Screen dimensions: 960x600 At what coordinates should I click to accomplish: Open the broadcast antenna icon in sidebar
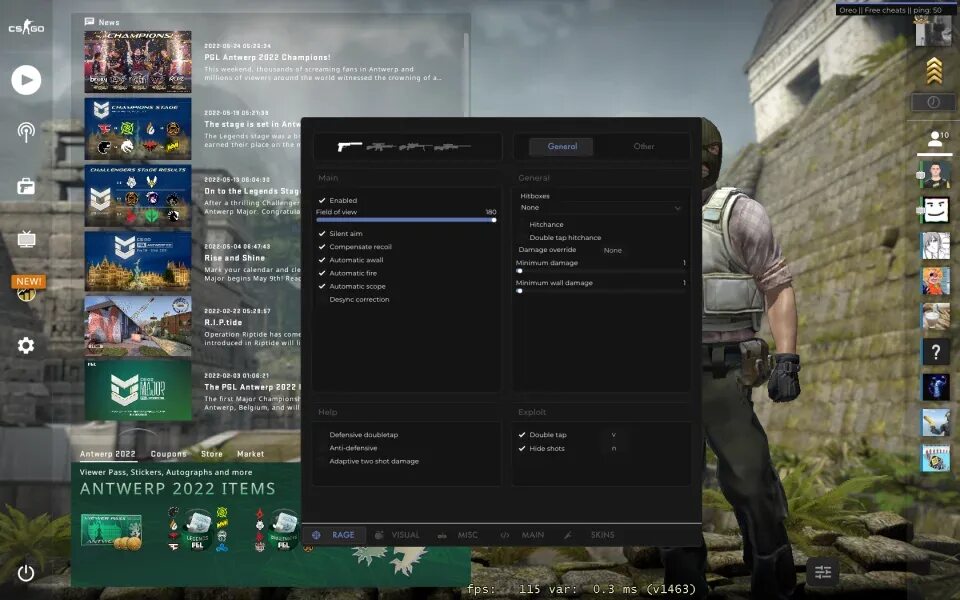pos(26,132)
